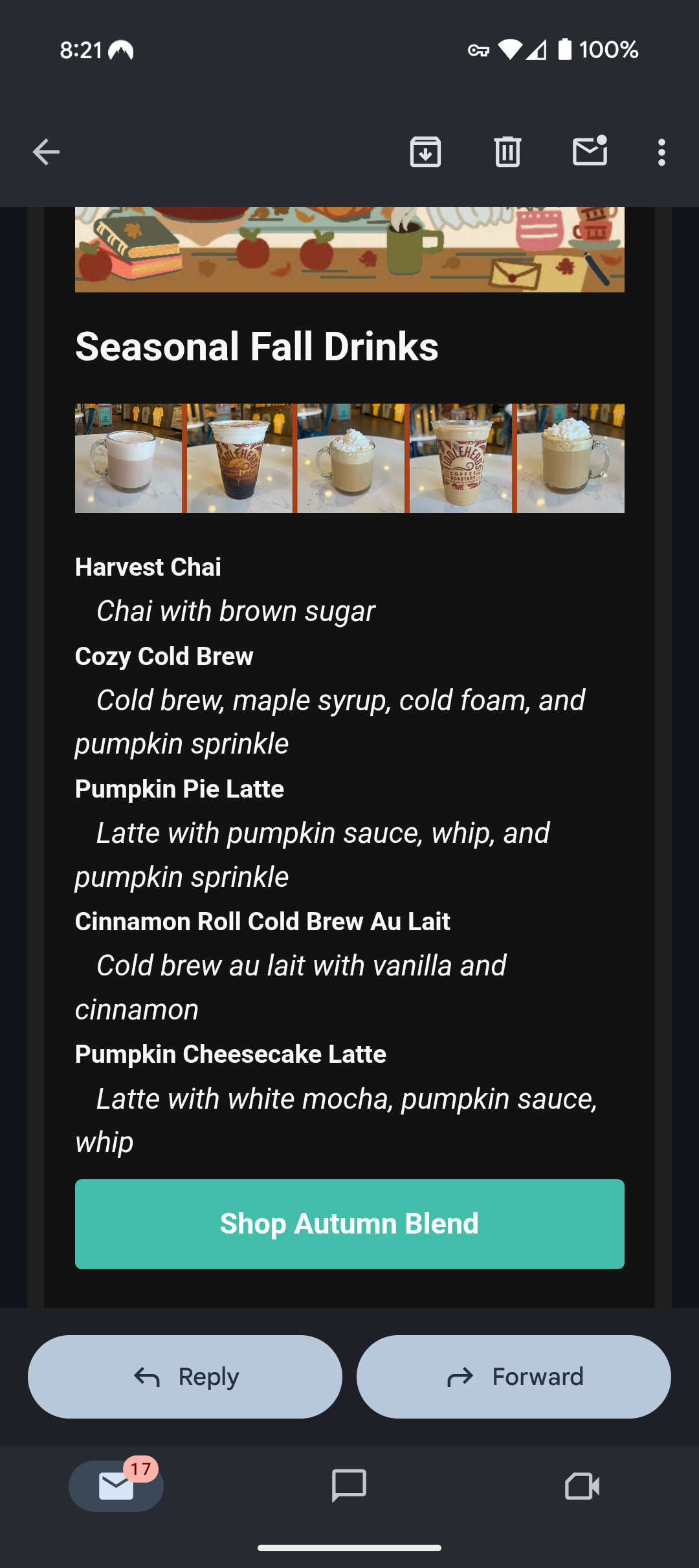Screen dimensions: 699x1568
Task: Open the Cozy Cold Brew photo
Action: pos(239,459)
